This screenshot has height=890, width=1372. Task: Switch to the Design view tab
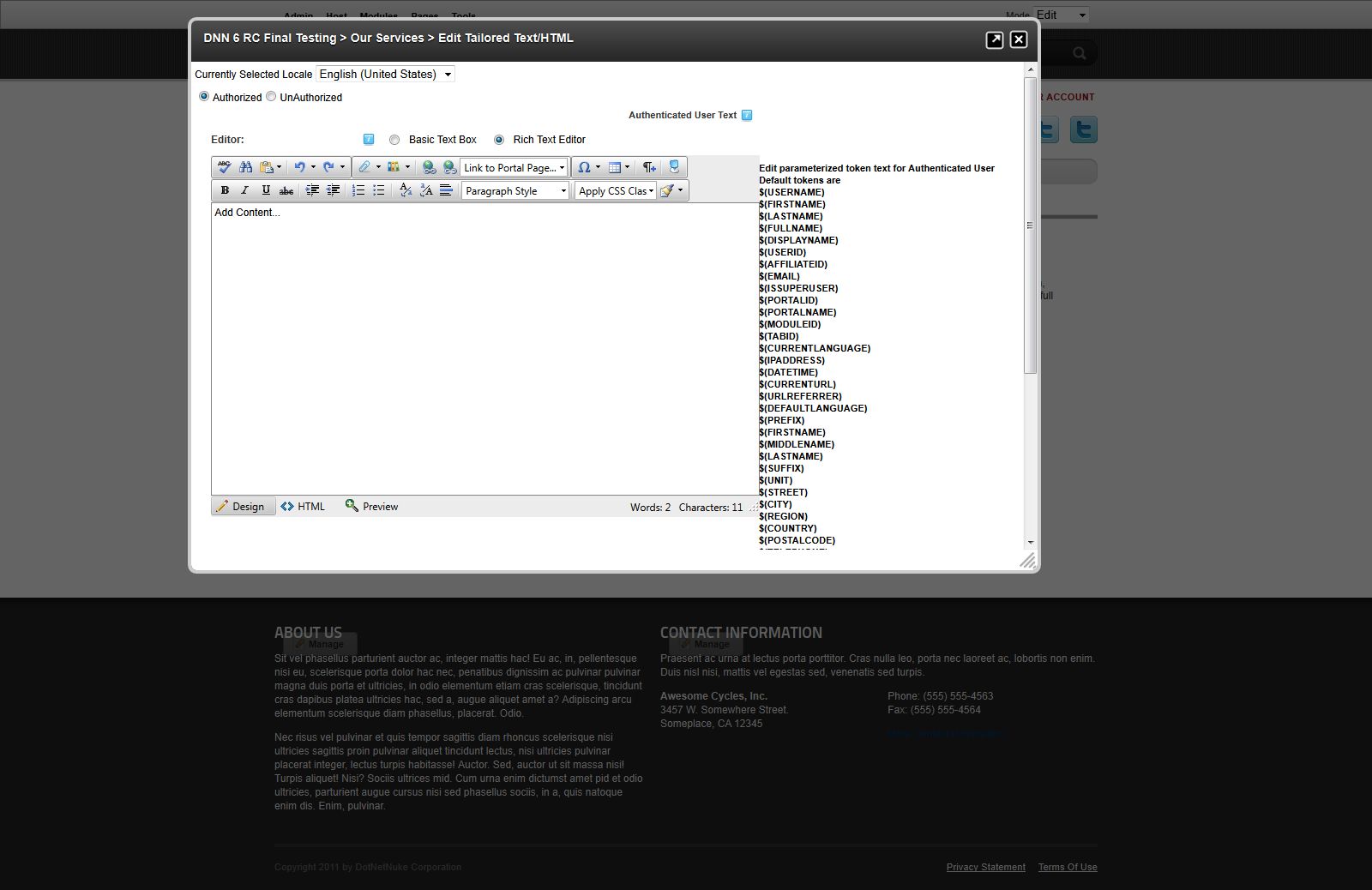(244, 506)
